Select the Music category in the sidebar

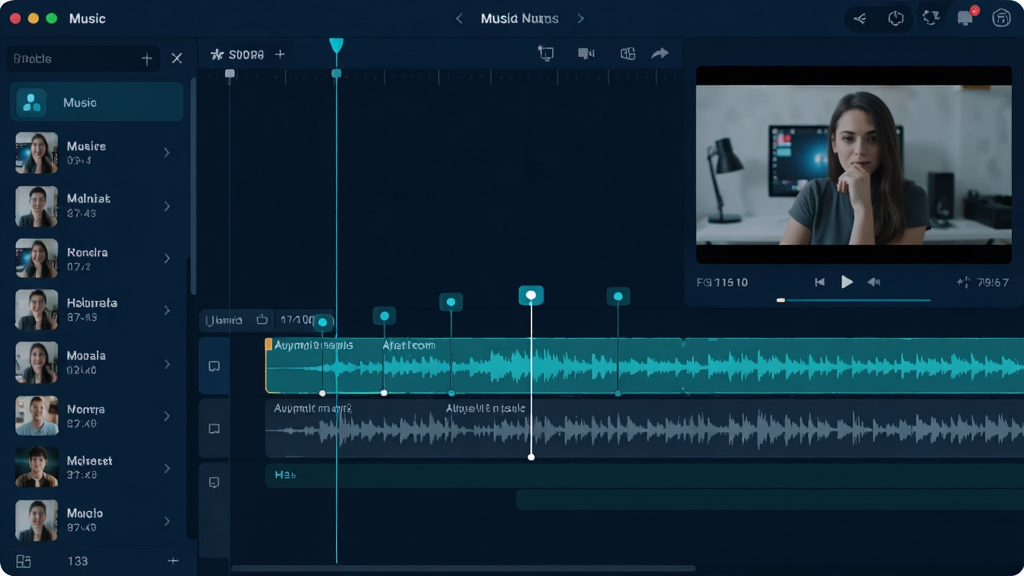click(97, 102)
